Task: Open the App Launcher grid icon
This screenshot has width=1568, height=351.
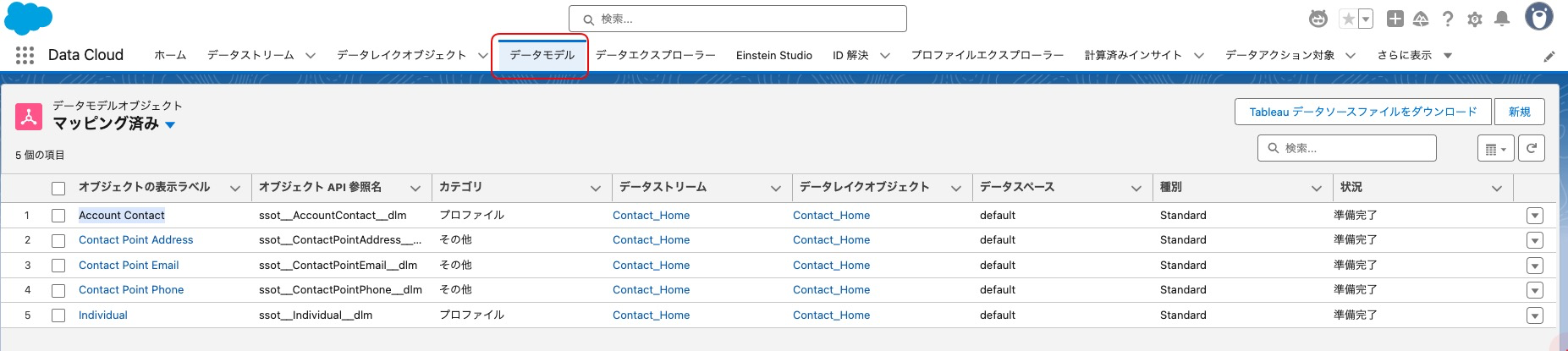Action: [25, 55]
